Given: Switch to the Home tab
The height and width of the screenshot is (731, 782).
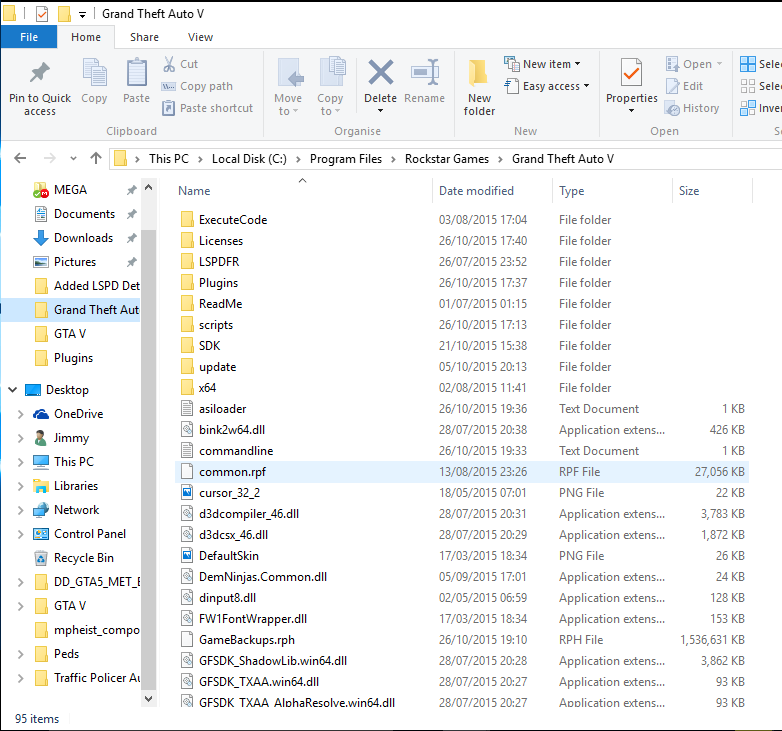Looking at the screenshot, I should [86, 37].
